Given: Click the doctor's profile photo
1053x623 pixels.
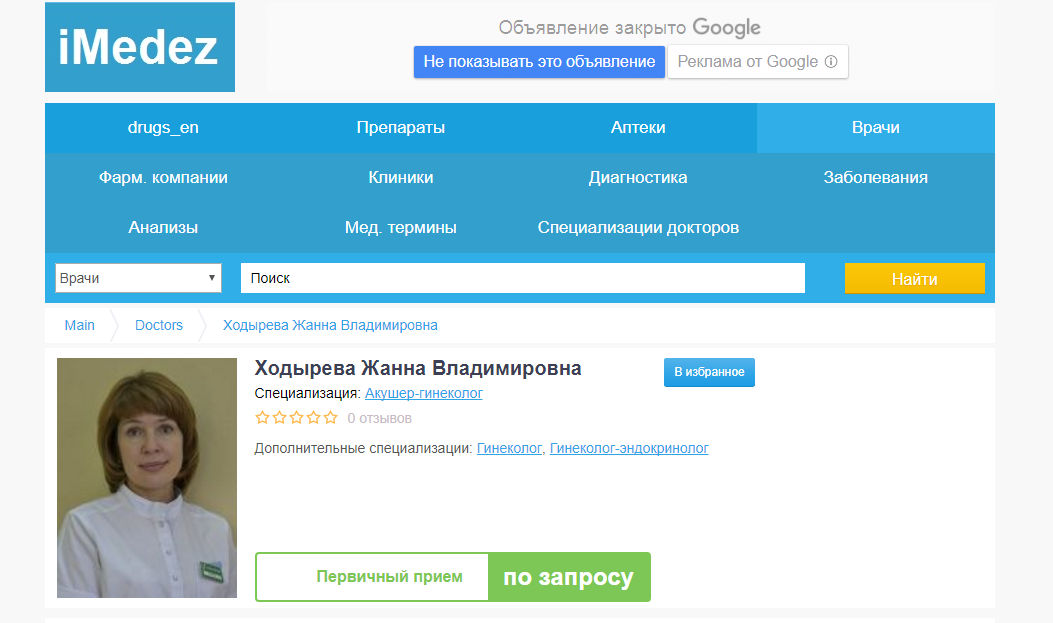Looking at the screenshot, I should tap(147, 478).
